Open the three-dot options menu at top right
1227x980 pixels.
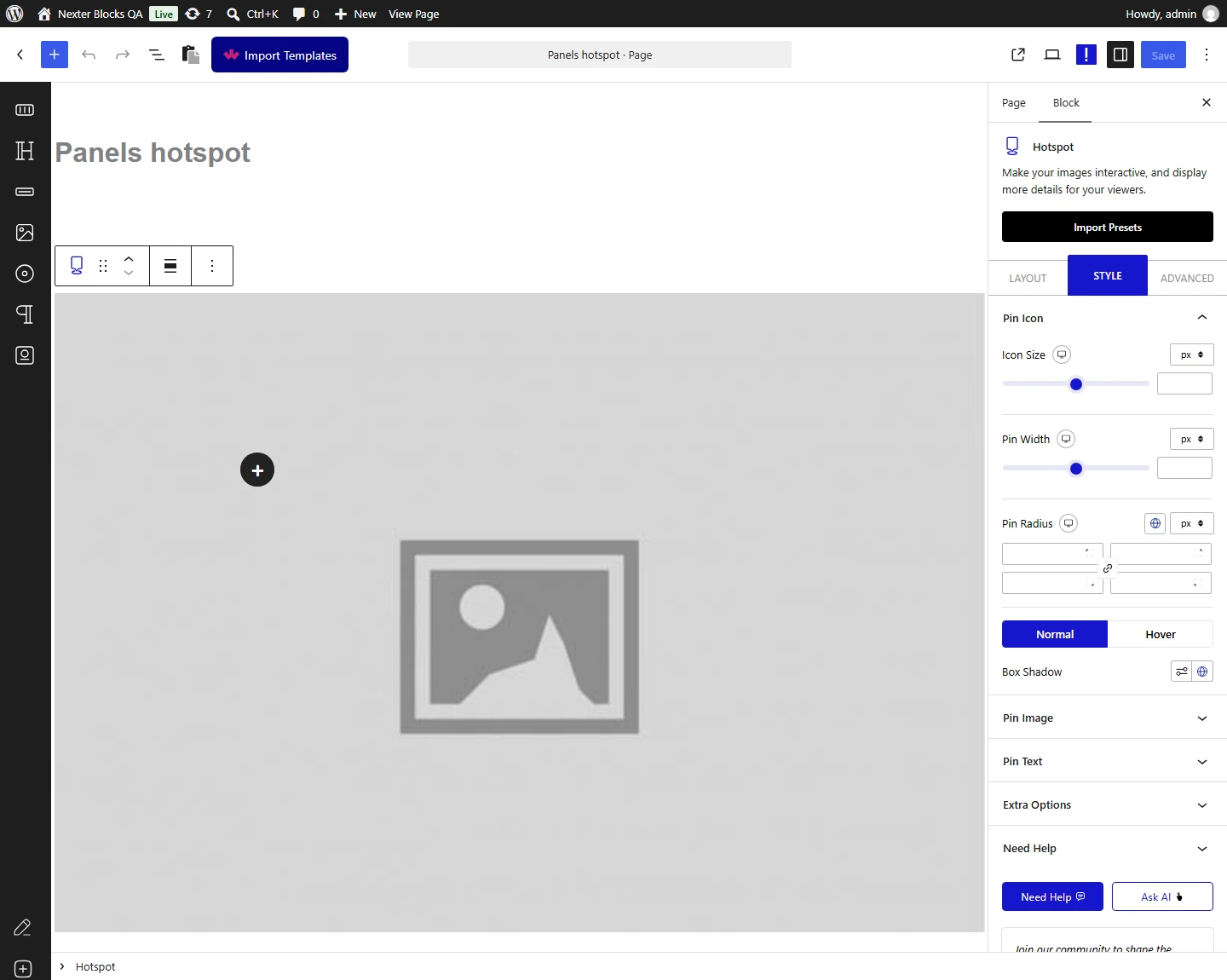[x=1207, y=55]
